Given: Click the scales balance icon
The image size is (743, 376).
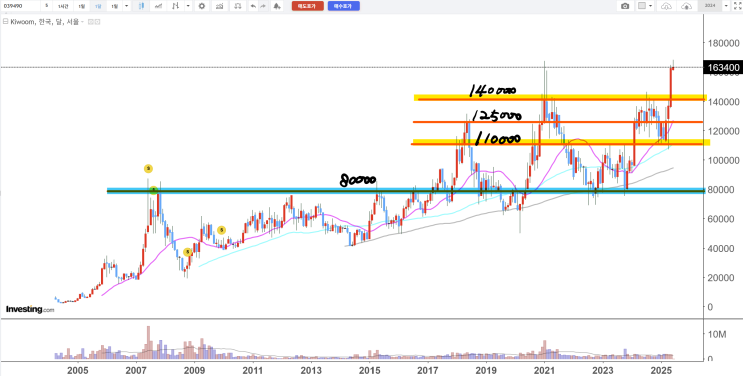Looking at the screenshot, I should (x=237, y=6).
